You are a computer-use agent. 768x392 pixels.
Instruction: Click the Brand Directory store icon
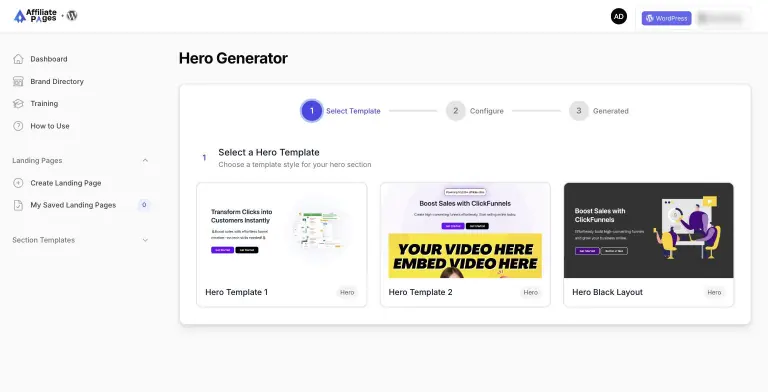[x=18, y=81]
